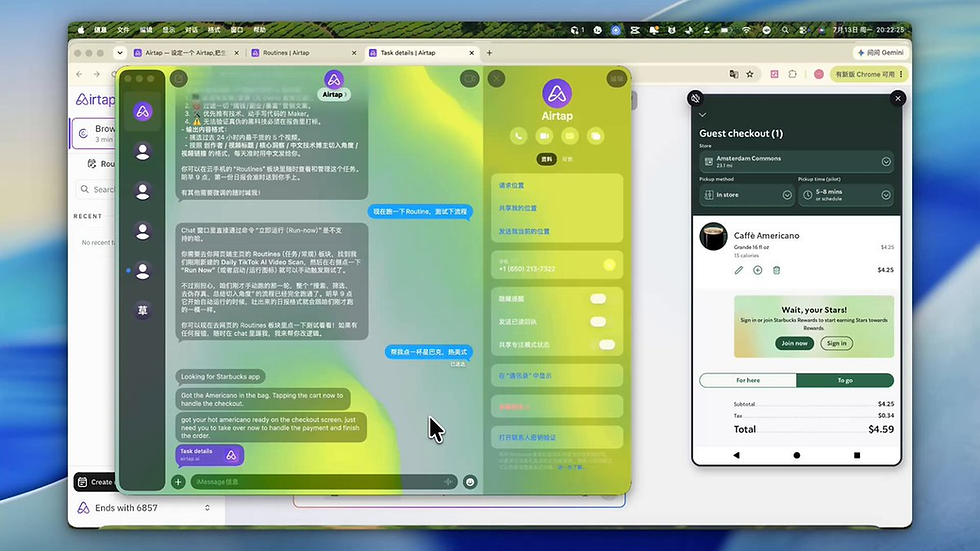Expand the Ends with 6857 account selector
This screenshot has width=980, height=551.
207,508
